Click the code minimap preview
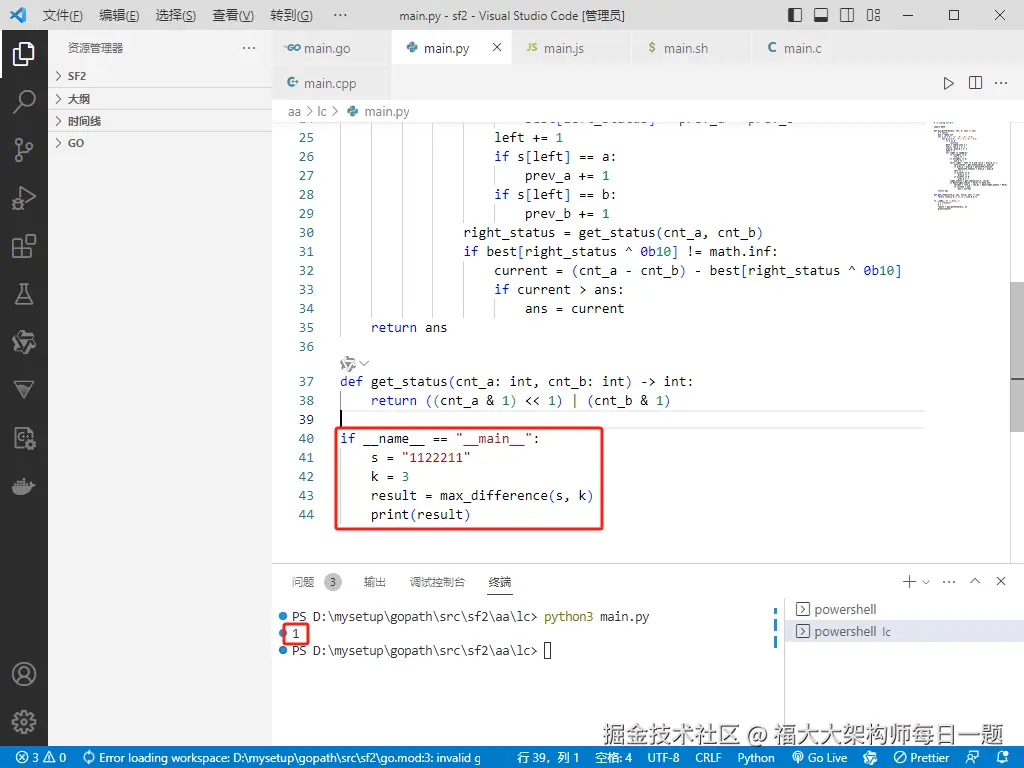The width and height of the screenshot is (1024, 768). pyautogui.click(x=969, y=166)
